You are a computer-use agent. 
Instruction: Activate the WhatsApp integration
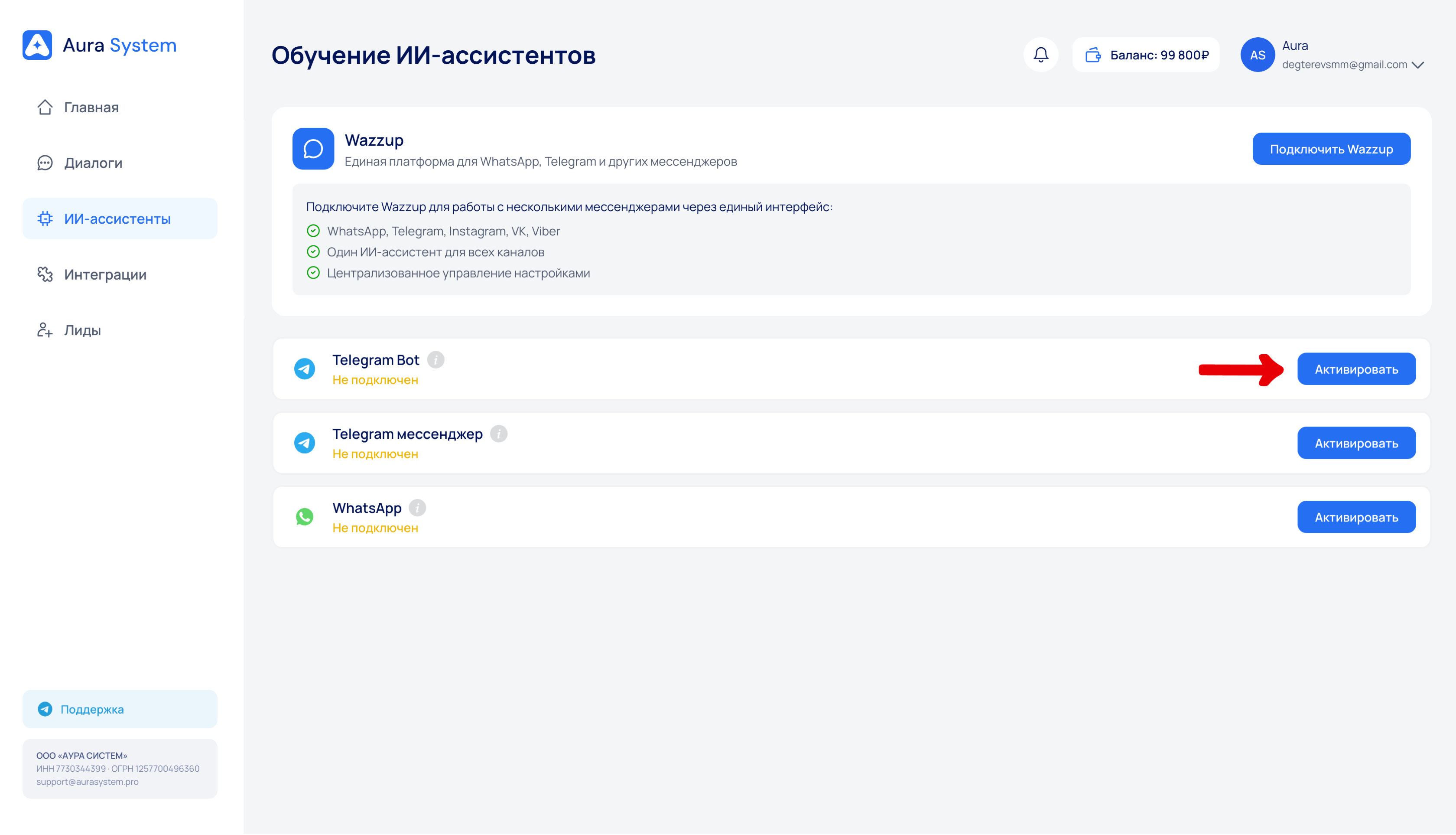click(x=1356, y=517)
